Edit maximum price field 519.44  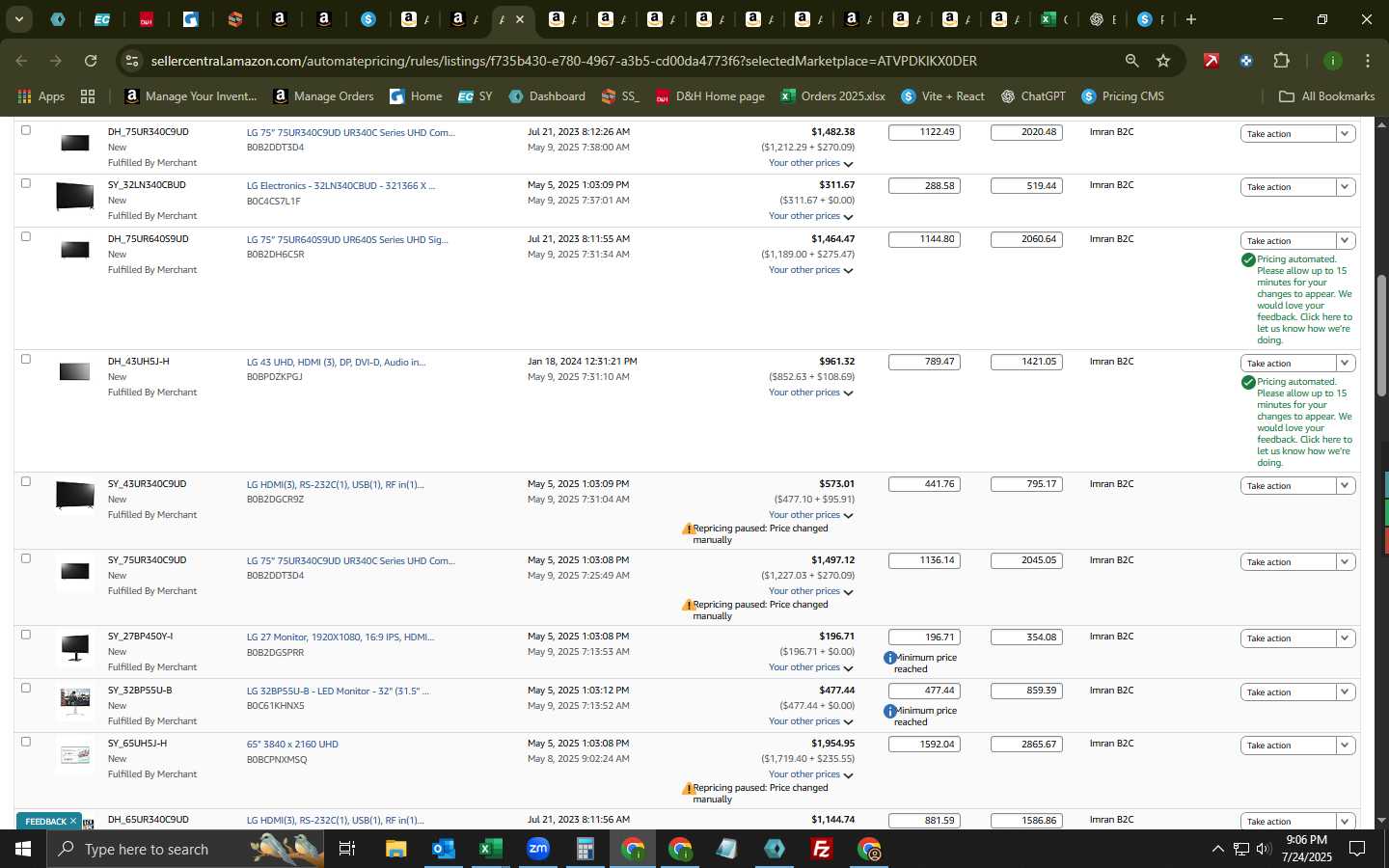(1026, 186)
